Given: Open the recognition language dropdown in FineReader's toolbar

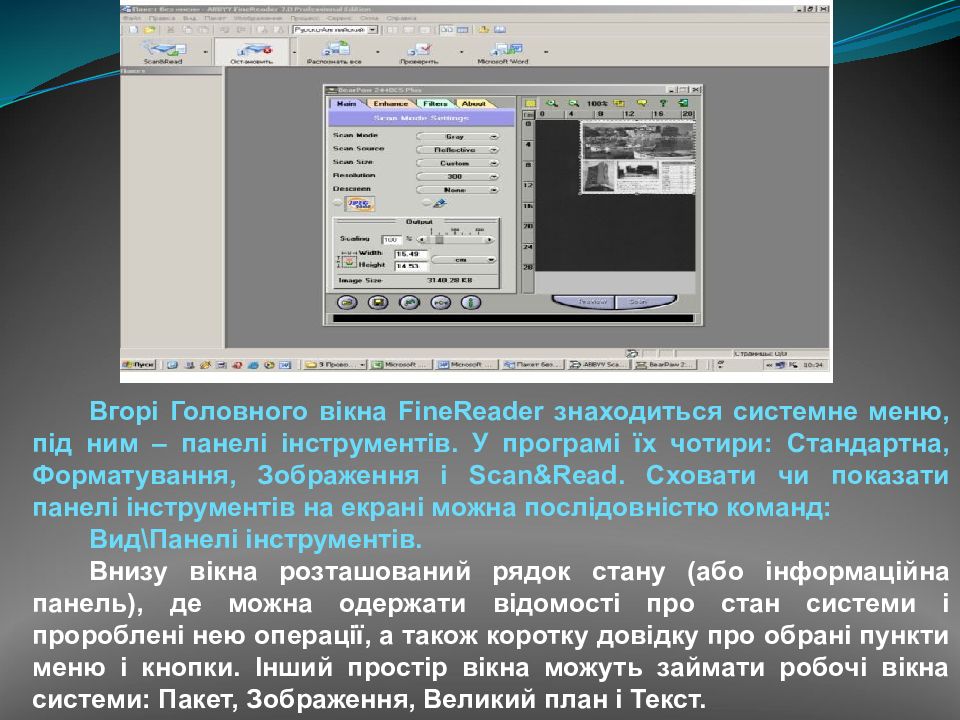Looking at the screenshot, I should 334,29.
